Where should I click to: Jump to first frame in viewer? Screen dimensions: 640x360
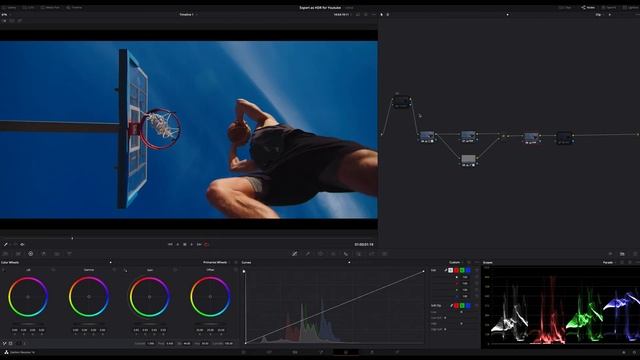coord(170,244)
